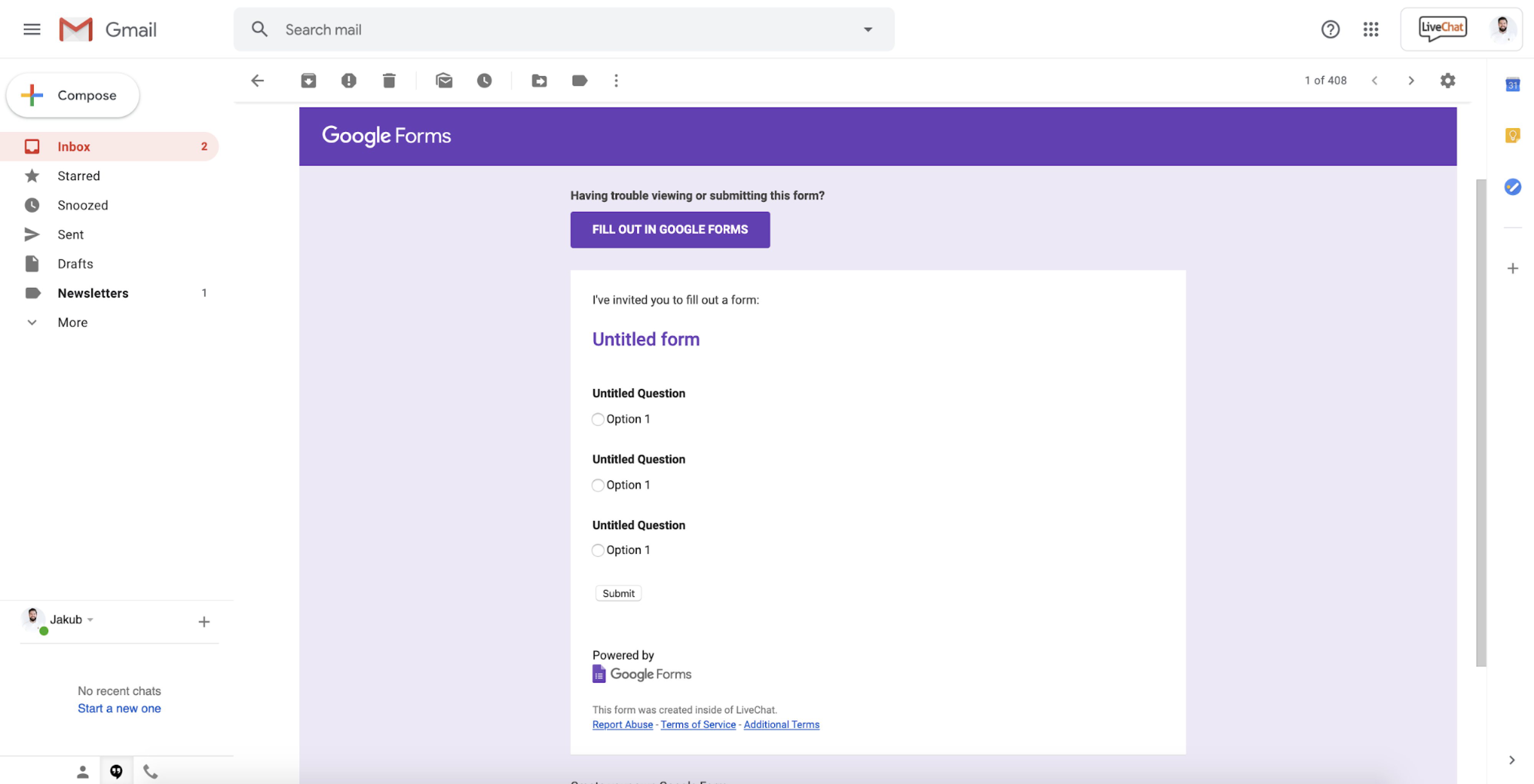Viewport: 1534px width, 784px height.
Task: Select Option 1 under the first Untitled Question
Action: point(598,419)
